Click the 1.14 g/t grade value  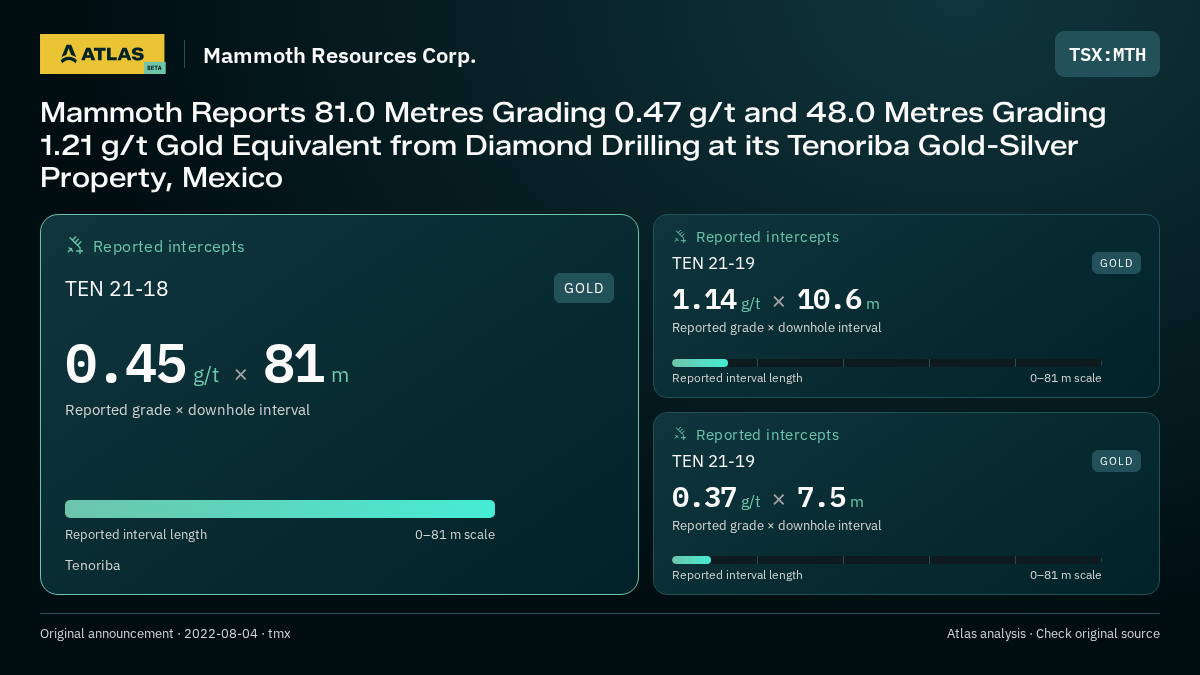(x=716, y=300)
